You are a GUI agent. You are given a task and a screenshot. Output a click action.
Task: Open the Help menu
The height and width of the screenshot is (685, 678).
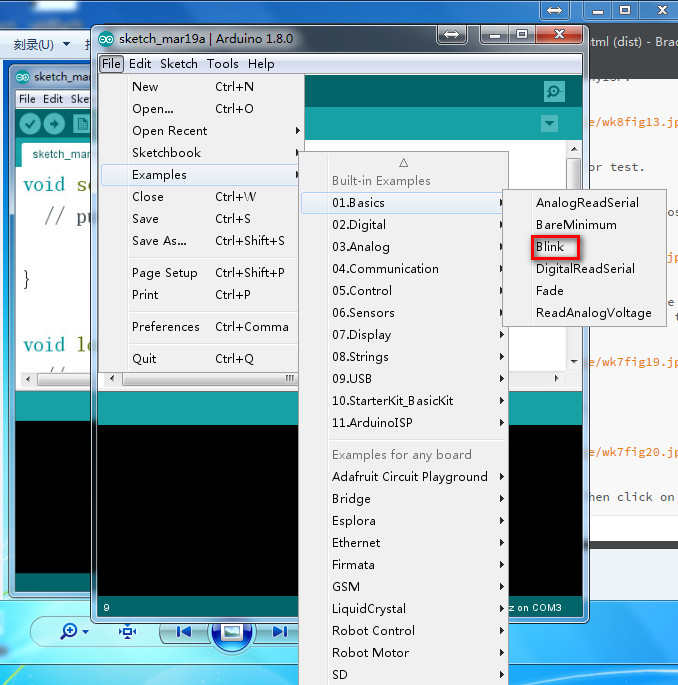click(x=261, y=64)
